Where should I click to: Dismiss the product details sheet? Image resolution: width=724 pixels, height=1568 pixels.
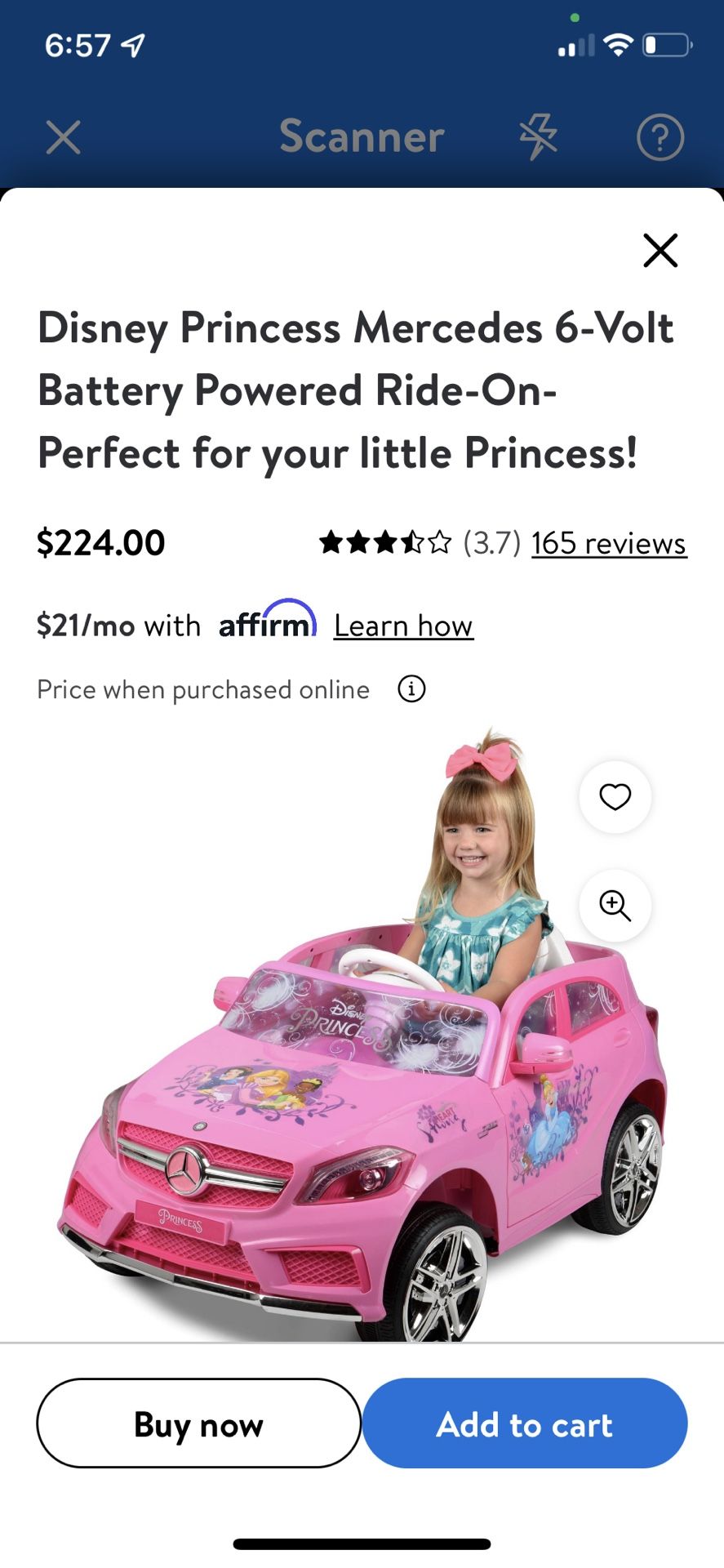[x=660, y=250]
